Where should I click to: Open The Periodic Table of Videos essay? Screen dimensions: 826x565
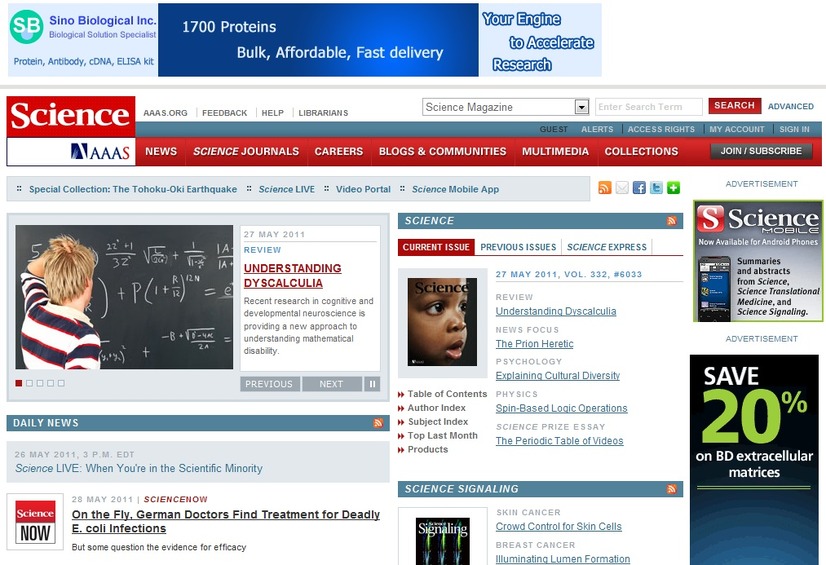[559, 441]
